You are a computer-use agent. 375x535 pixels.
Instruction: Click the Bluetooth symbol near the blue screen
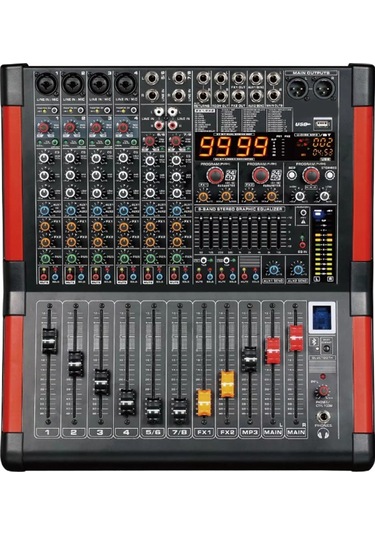coord(315,341)
